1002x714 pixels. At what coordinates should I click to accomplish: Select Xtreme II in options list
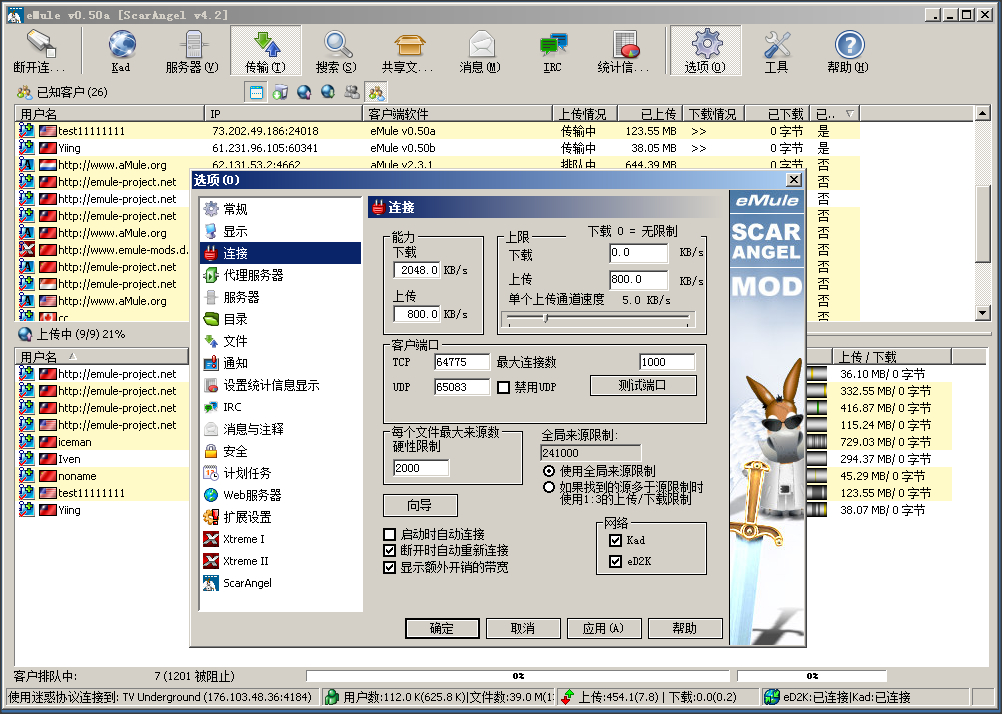281,561
